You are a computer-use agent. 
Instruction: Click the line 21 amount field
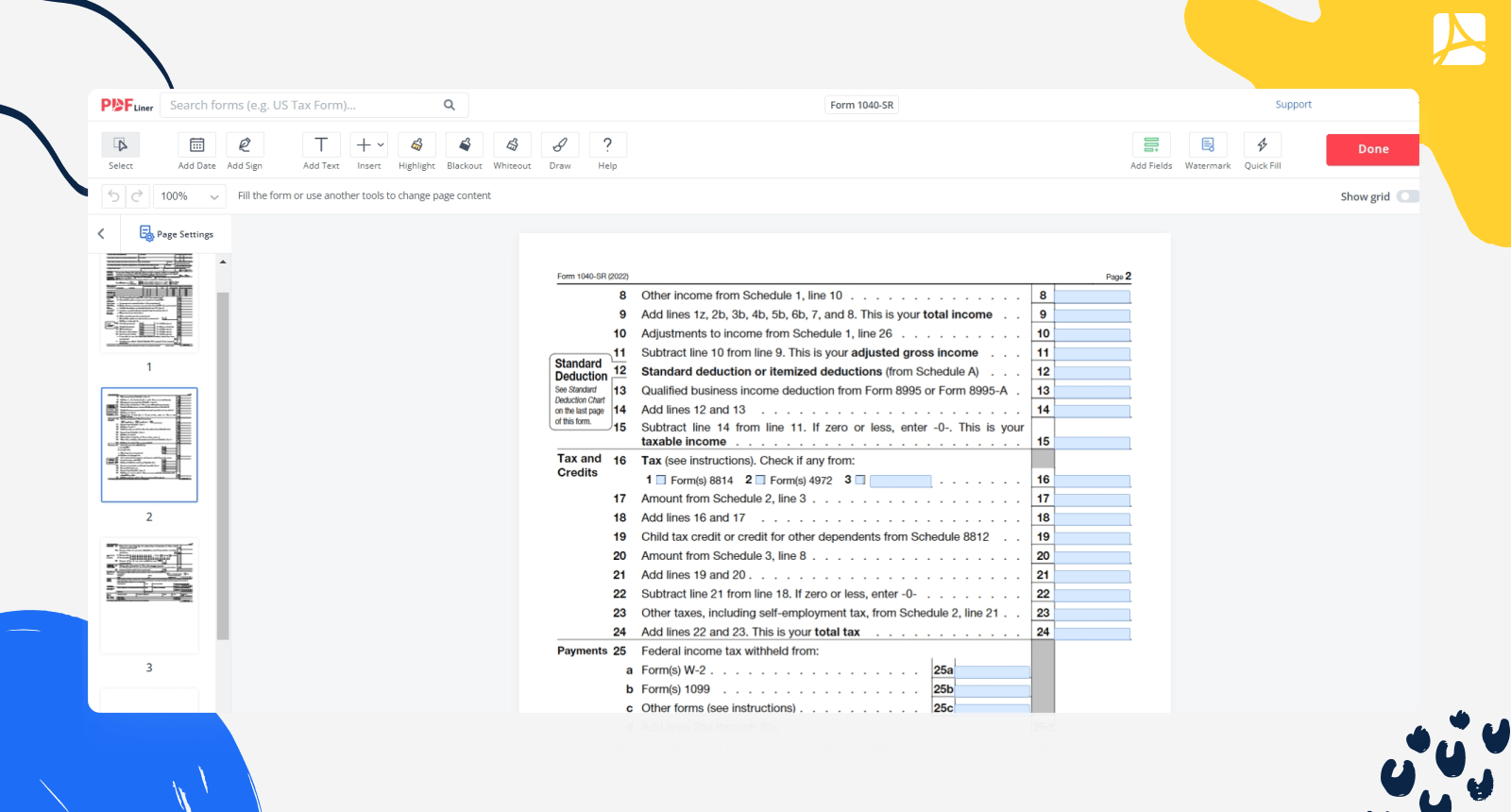[x=1092, y=576]
